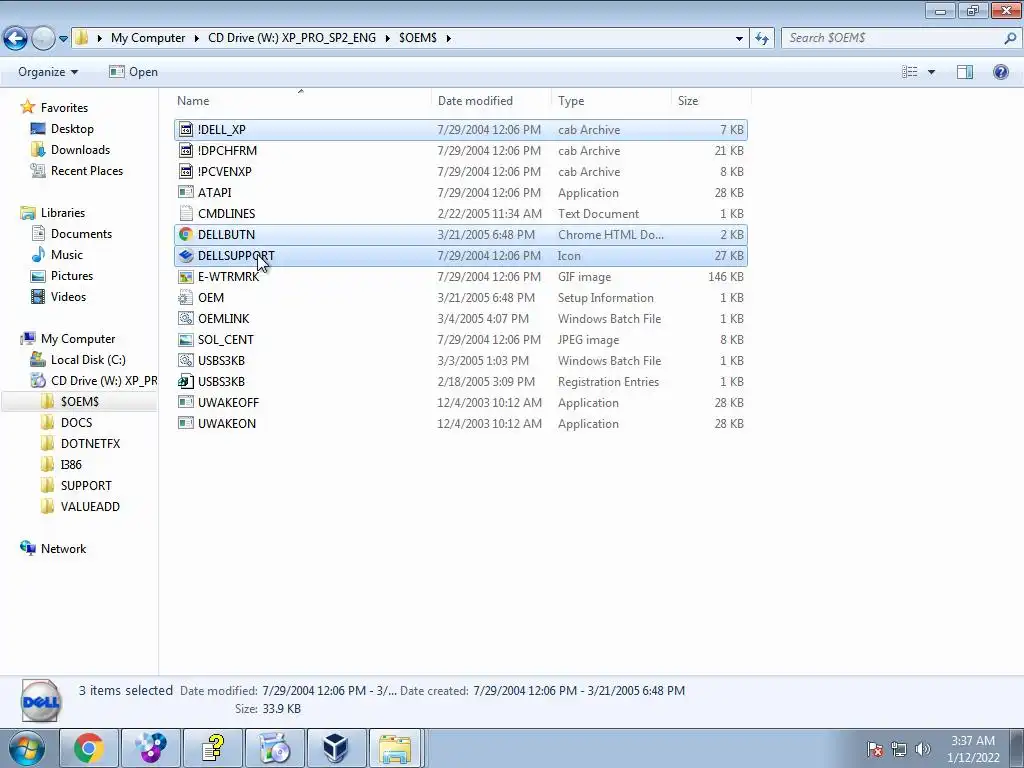Open Recent Places in Favorites

coord(87,170)
